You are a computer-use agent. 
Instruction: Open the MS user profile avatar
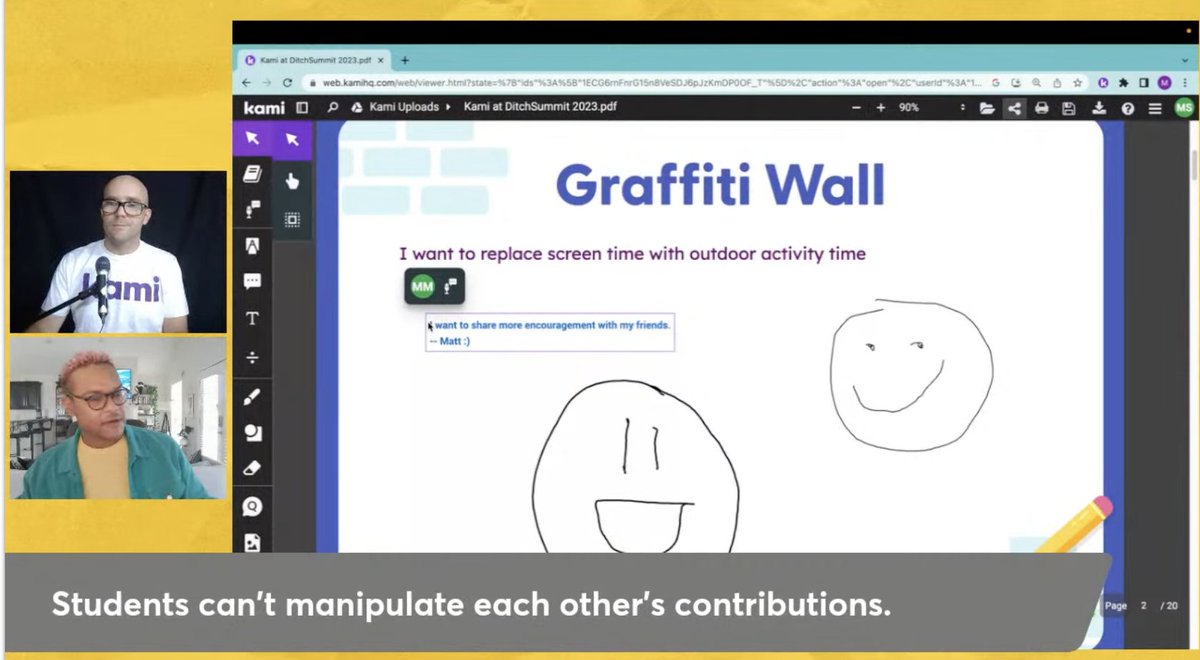click(1183, 108)
